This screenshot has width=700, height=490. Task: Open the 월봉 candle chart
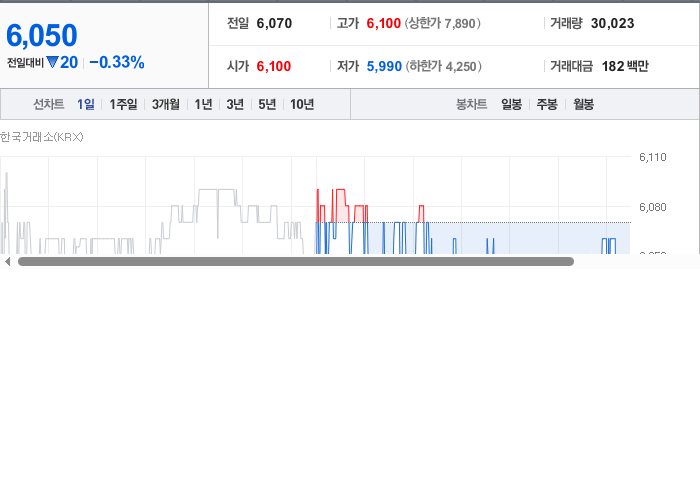583,104
